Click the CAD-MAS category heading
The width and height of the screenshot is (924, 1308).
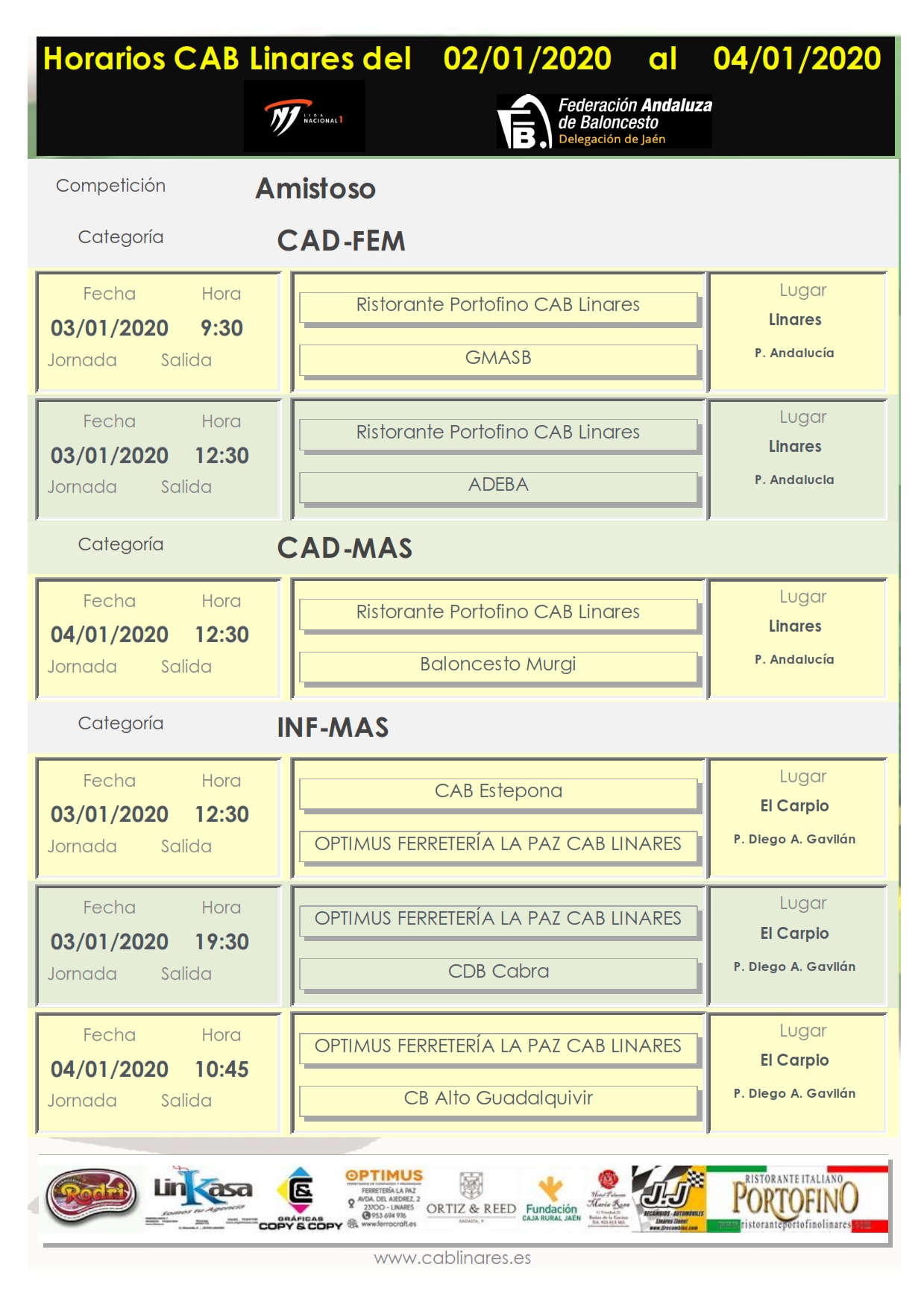(x=345, y=548)
